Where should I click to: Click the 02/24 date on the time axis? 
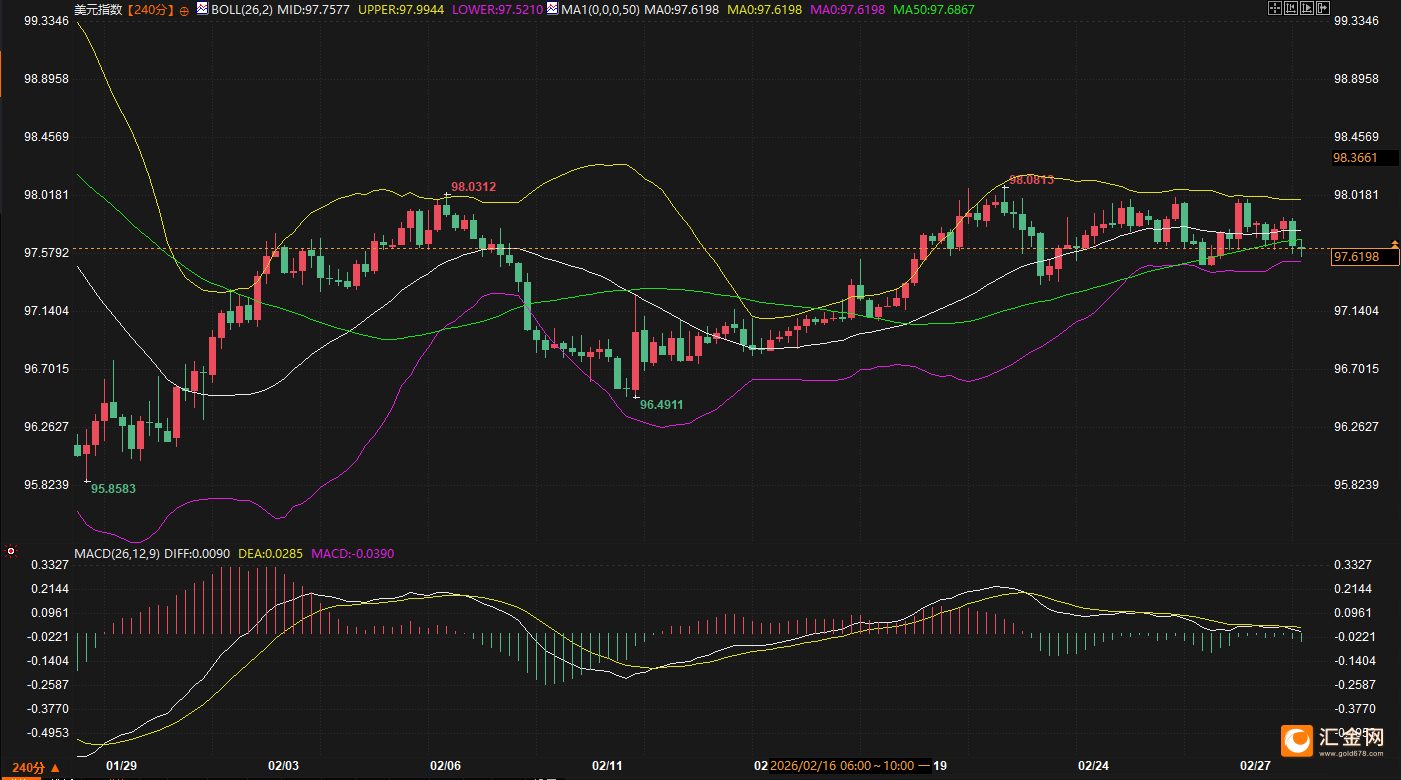tap(1093, 766)
